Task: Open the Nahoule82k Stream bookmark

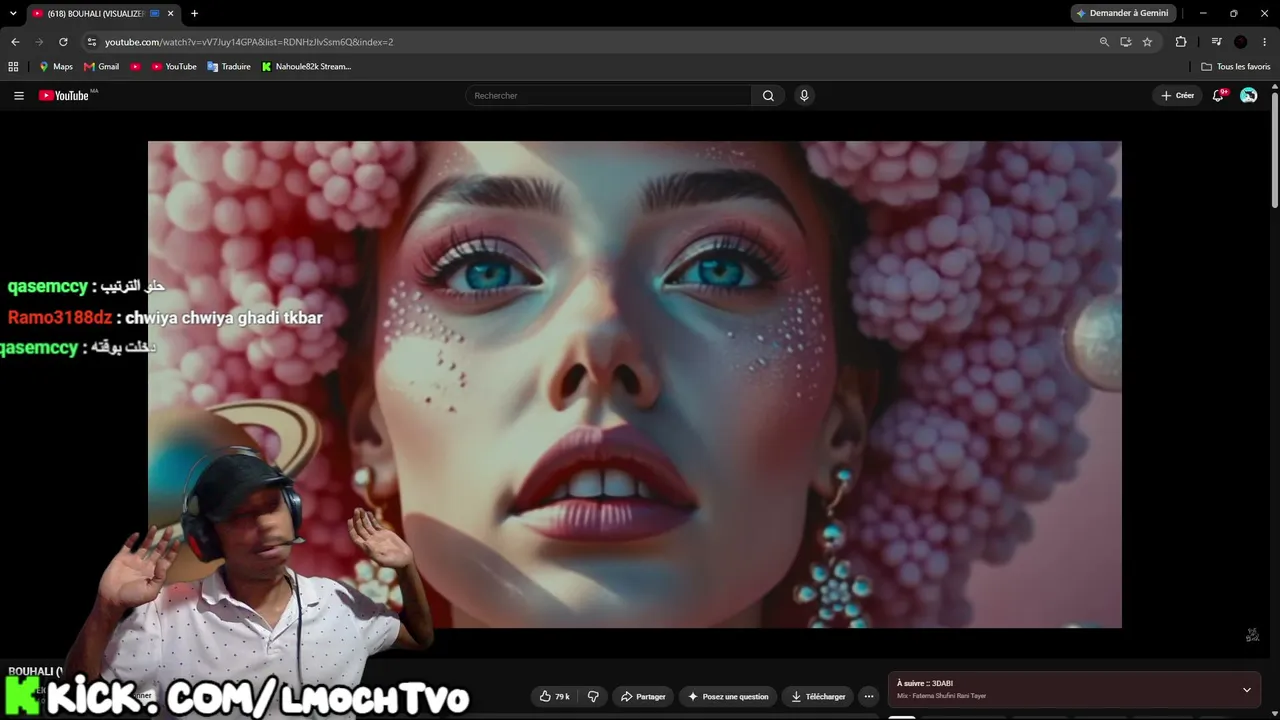Action: (x=306, y=66)
